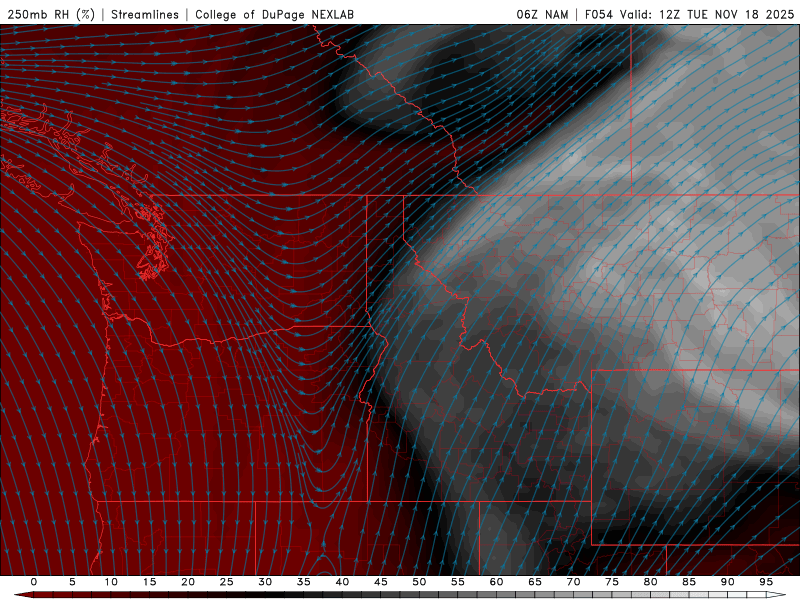Click the "06Z NAM" model run label
800x600 pixels.
542,14
